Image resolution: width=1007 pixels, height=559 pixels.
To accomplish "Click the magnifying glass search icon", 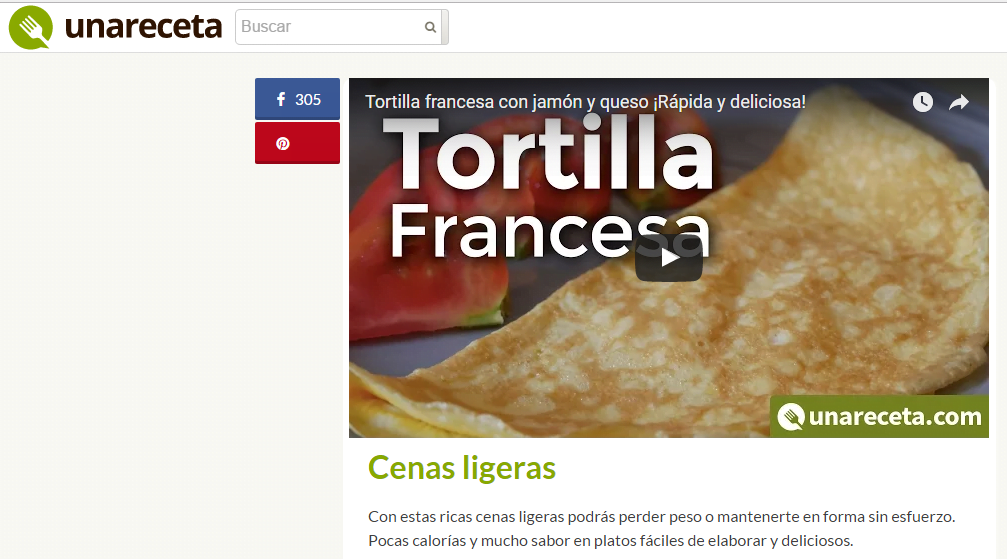I will pyautogui.click(x=430, y=27).
